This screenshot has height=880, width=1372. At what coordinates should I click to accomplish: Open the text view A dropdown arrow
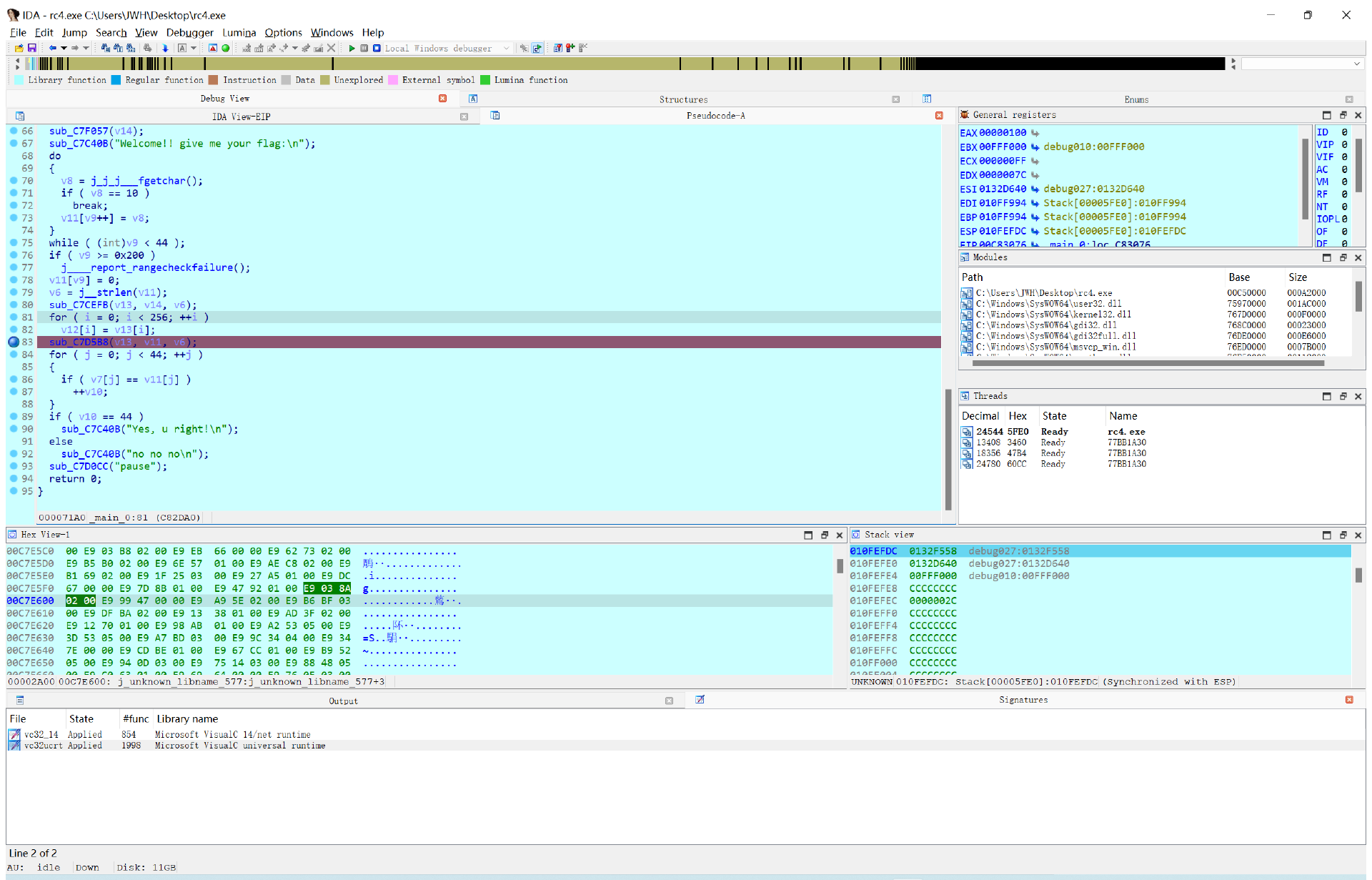pyautogui.click(x=194, y=48)
